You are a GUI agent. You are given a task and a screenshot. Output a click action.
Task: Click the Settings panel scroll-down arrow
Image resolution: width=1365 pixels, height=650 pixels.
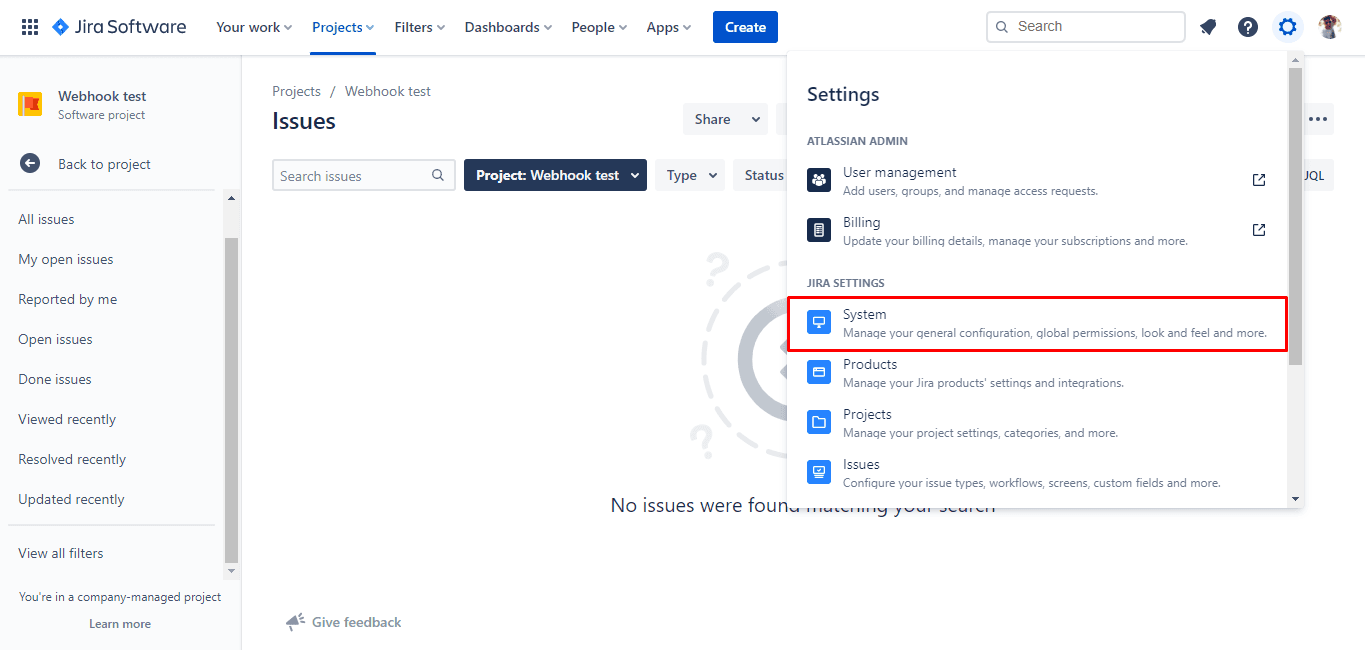pos(1295,498)
